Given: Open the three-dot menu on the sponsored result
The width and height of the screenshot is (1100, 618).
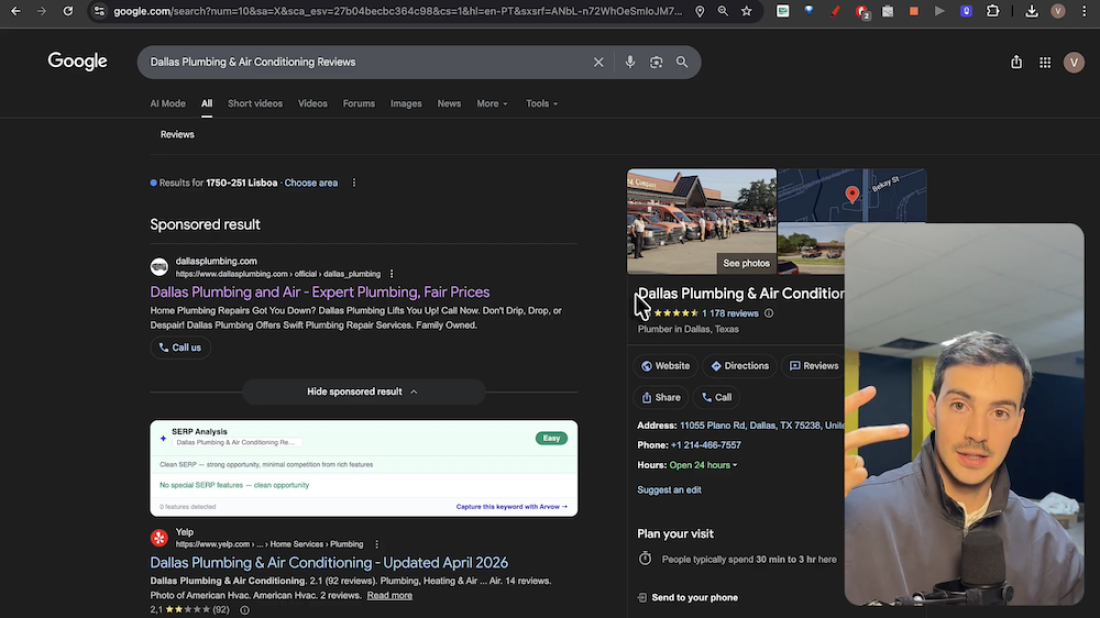Looking at the screenshot, I should 391,273.
